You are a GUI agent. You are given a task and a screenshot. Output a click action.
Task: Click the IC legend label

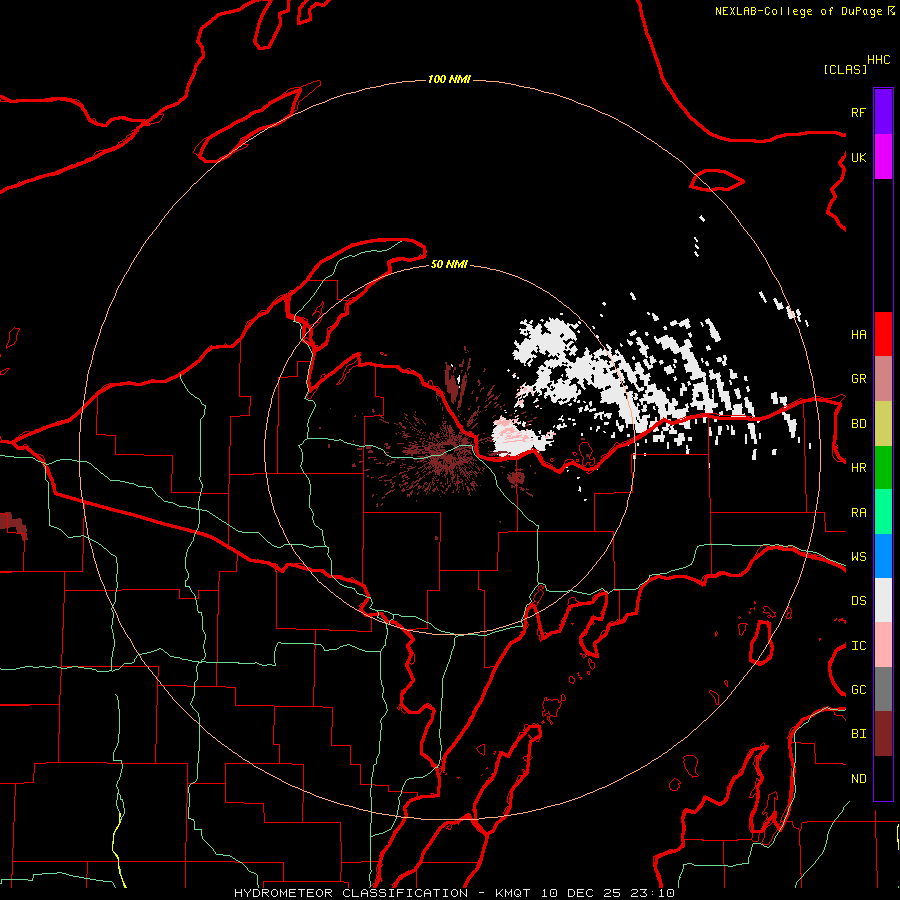click(858, 646)
